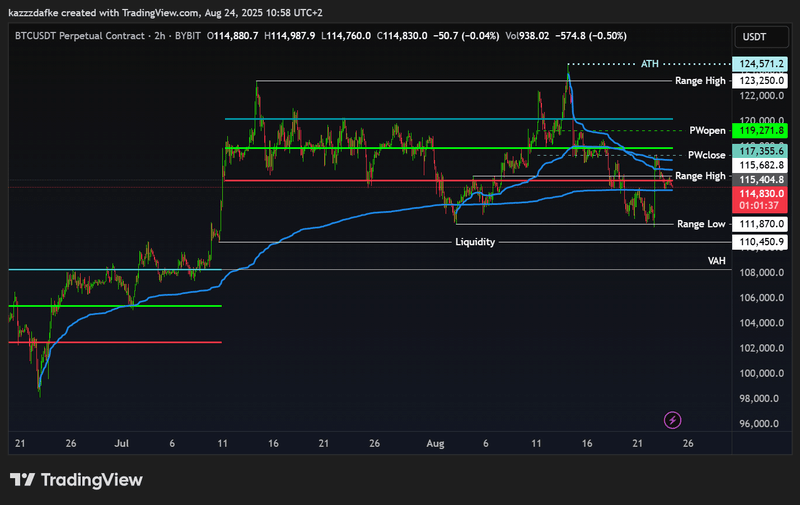
Task: Click the Range High price tag 123,250.0
Action: click(x=760, y=81)
